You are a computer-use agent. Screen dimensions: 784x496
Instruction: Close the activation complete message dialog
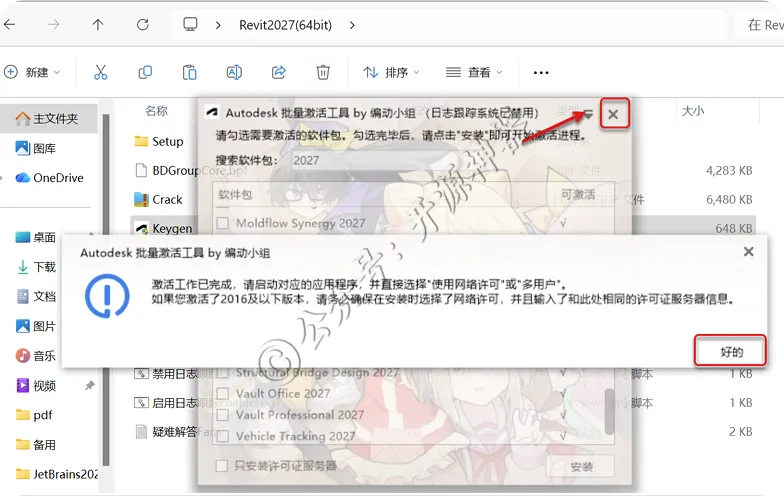pos(748,252)
